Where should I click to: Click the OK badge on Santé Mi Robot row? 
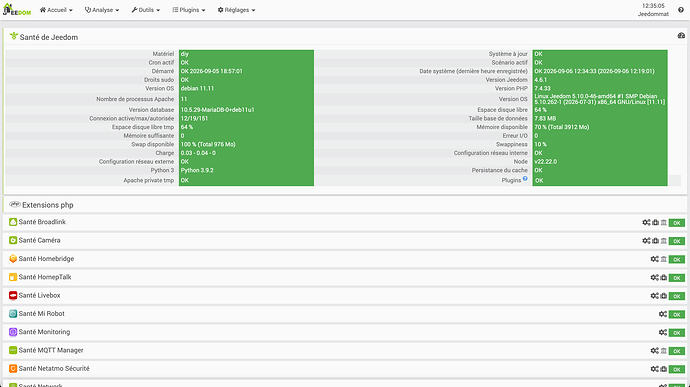677,314
